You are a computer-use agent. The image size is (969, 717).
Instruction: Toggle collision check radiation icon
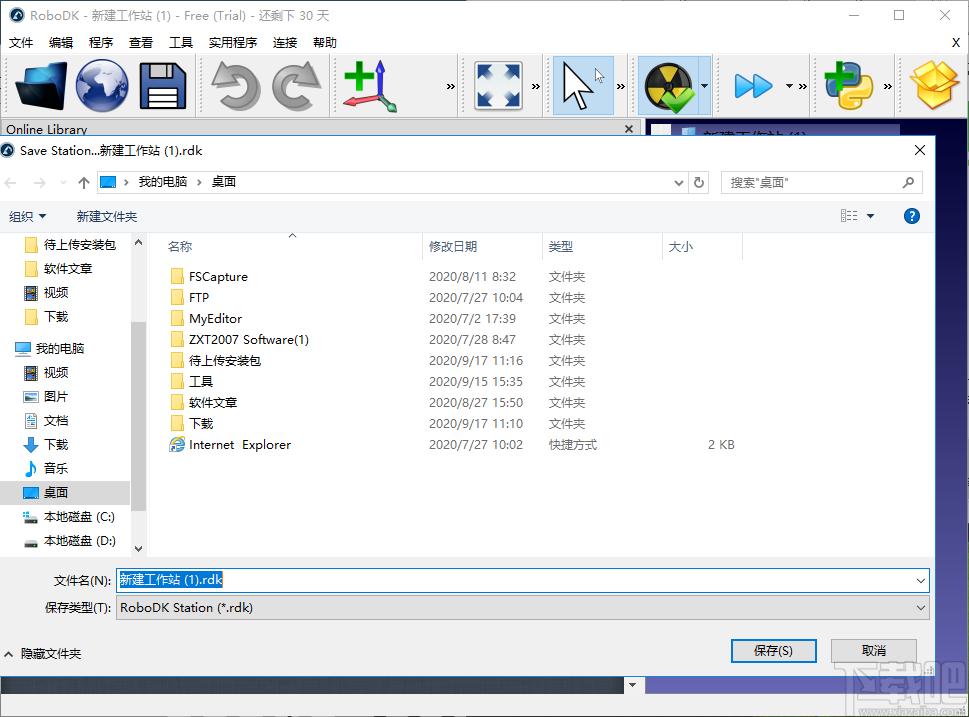[668, 86]
